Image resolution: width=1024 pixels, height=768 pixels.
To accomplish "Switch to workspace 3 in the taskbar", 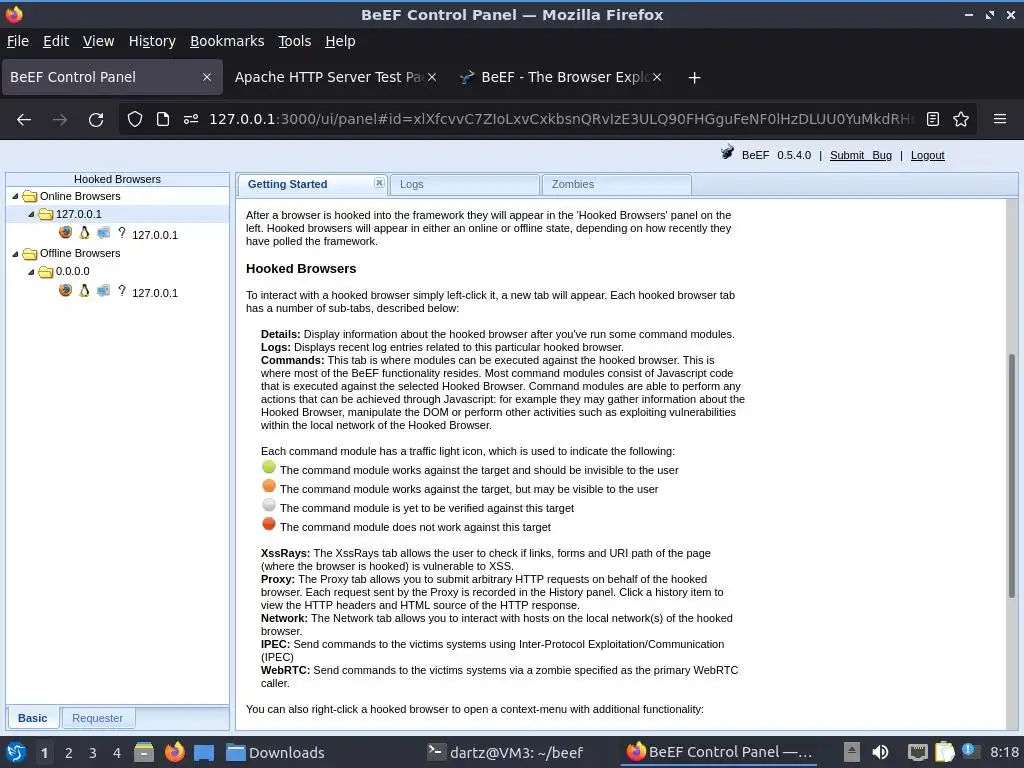I will tap(93, 753).
